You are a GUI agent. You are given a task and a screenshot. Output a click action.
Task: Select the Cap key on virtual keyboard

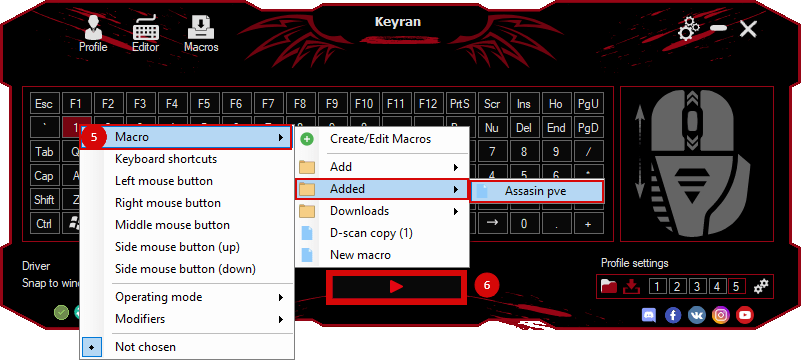click(x=44, y=176)
